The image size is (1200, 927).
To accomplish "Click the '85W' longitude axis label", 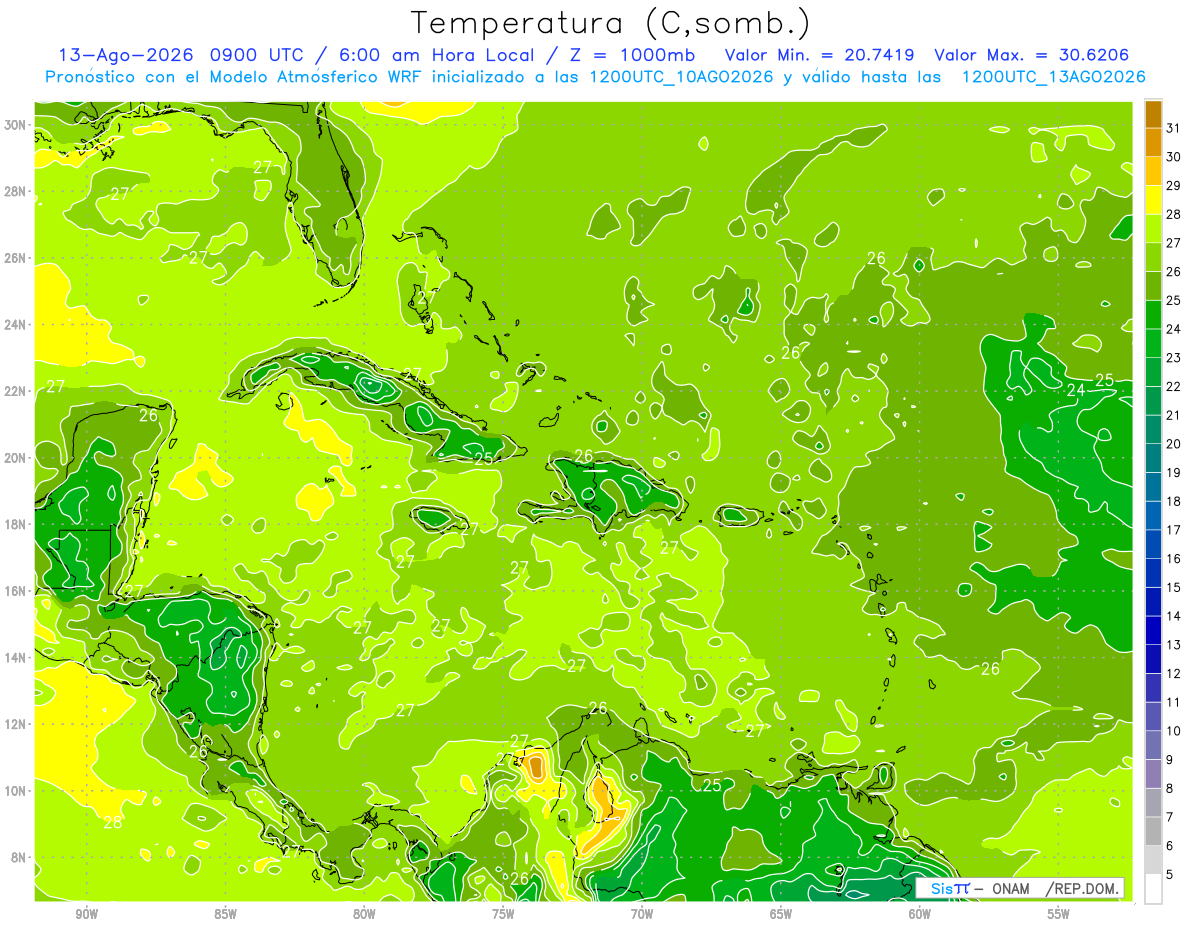I will tap(225, 914).
